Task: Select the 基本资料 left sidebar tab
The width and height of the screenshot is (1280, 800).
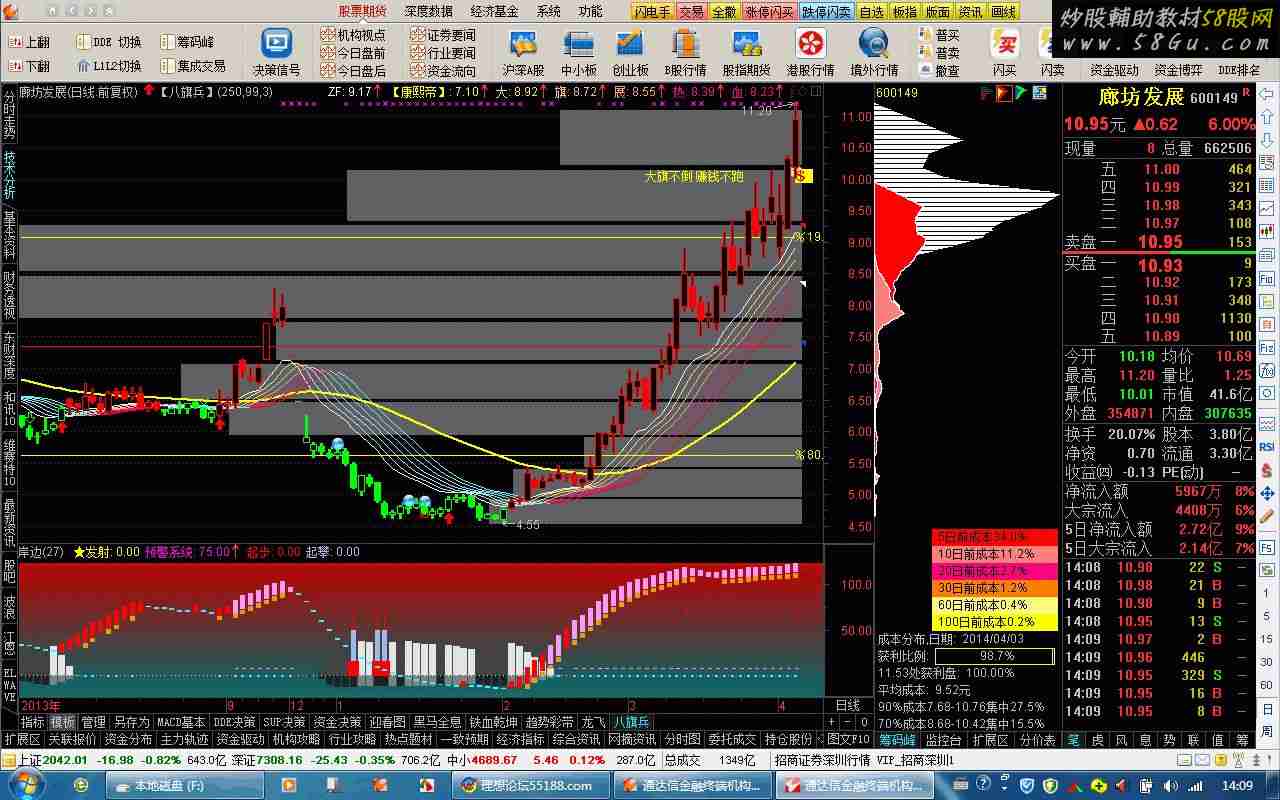Action: (x=9, y=234)
